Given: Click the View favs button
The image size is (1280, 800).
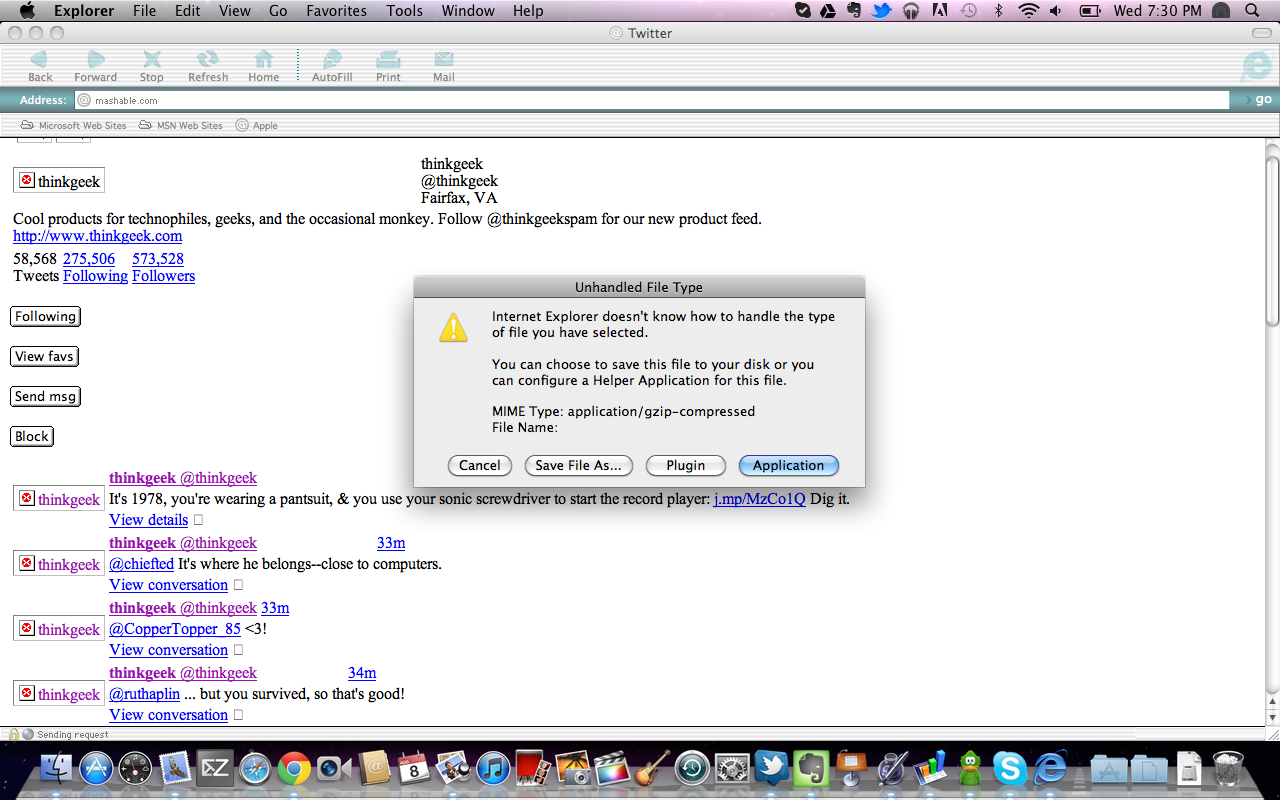Looking at the screenshot, I should click(x=44, y=356).
